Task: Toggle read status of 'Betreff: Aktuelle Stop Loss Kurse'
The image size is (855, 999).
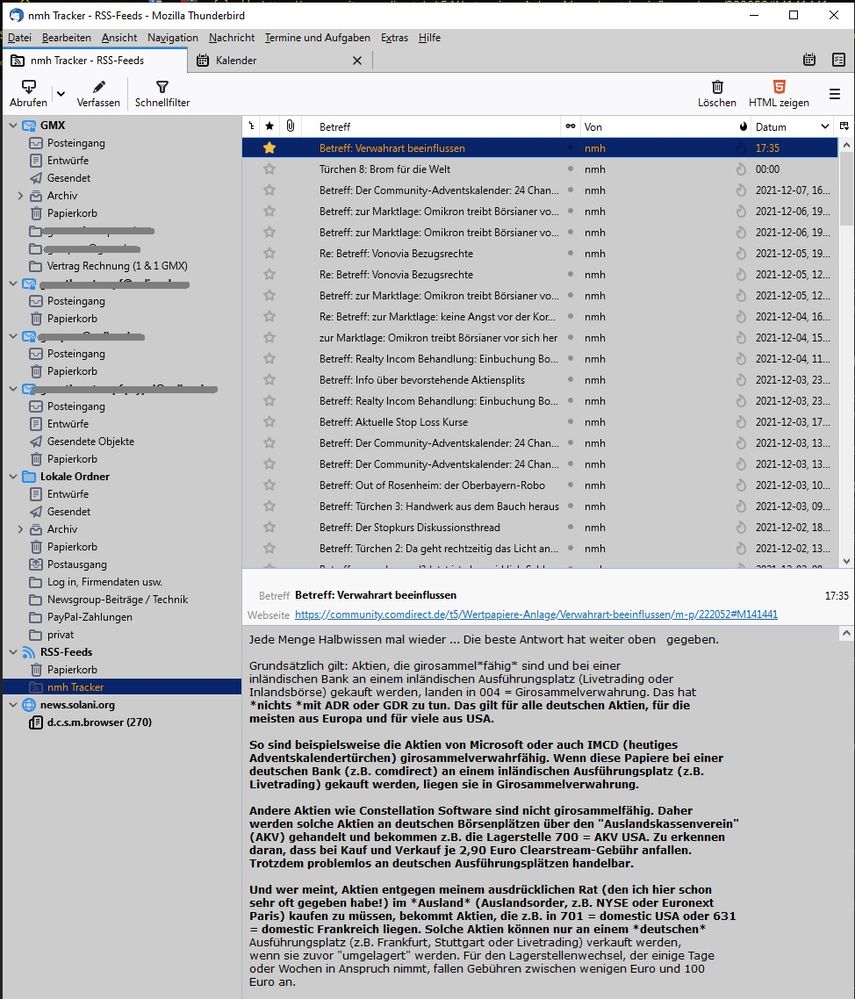Action: point(570,422)
